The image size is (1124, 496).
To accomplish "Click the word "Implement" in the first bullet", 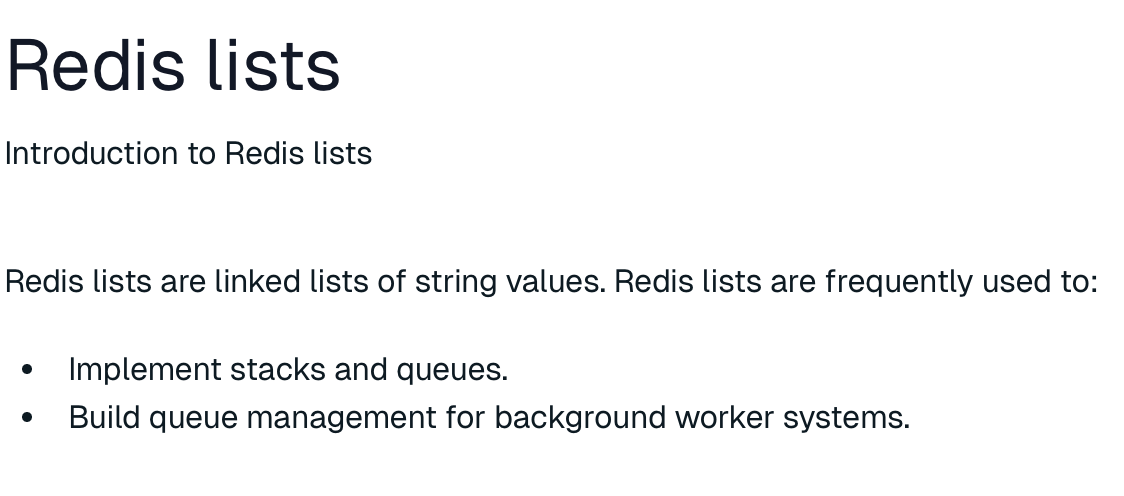I will (x=145, y=370).
